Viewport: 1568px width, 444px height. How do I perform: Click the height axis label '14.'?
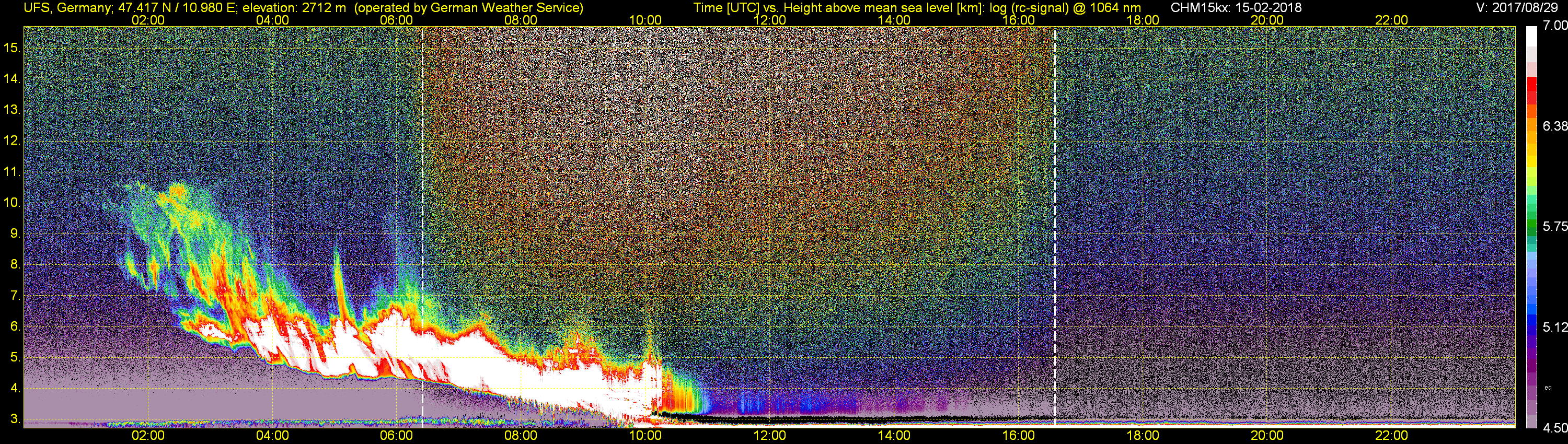tap(12, 79)
